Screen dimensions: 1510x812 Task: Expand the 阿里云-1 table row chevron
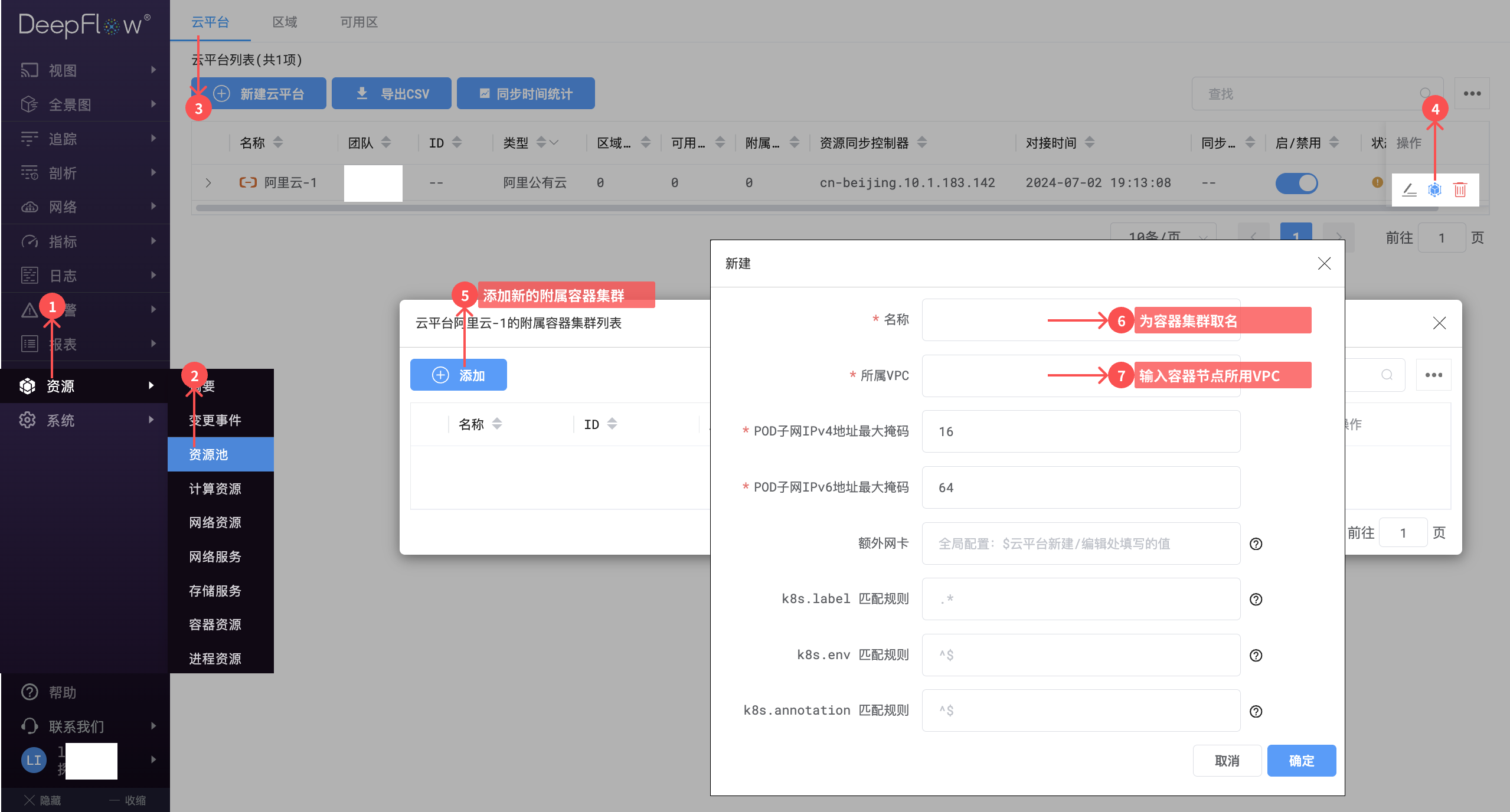(208, 183)
